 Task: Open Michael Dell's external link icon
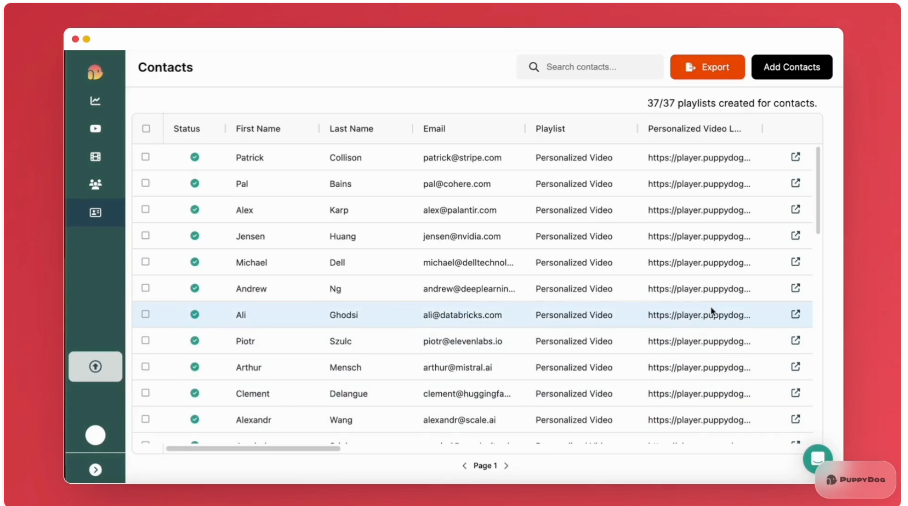click(x=795, y=262)
